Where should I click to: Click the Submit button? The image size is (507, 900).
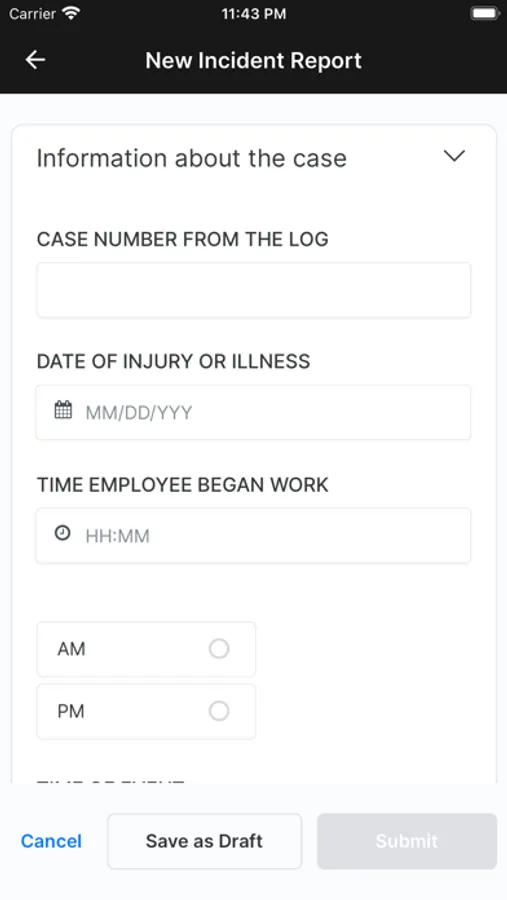407,841
